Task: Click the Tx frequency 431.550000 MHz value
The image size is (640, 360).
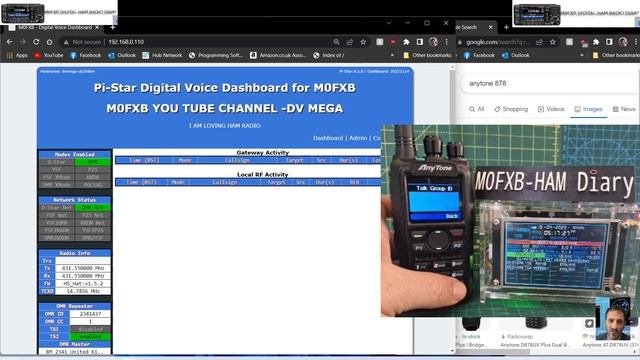Action: coord(83,268)
